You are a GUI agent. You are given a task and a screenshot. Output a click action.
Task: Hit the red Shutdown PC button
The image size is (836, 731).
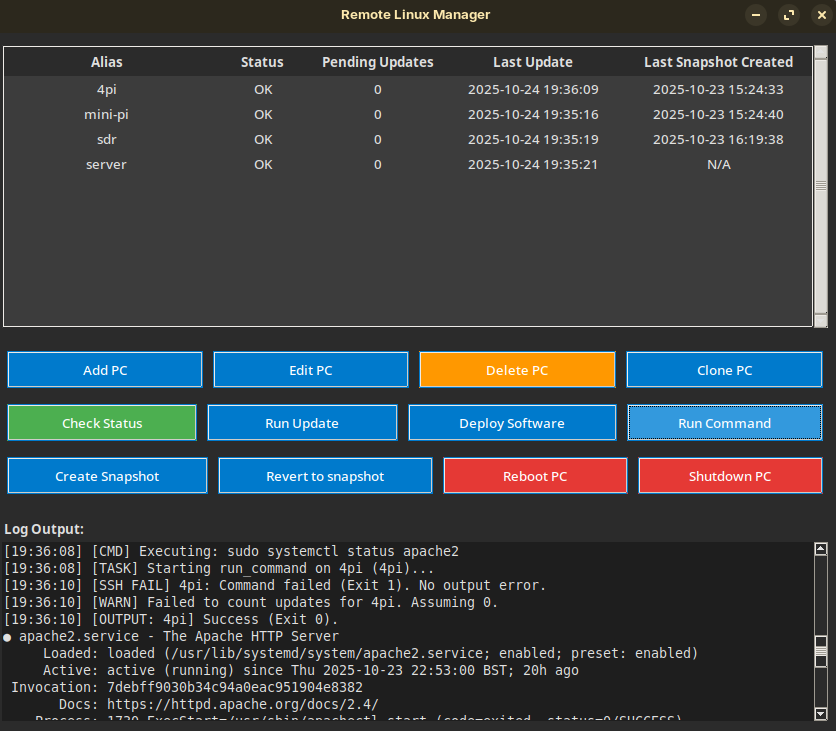[730, 476]
